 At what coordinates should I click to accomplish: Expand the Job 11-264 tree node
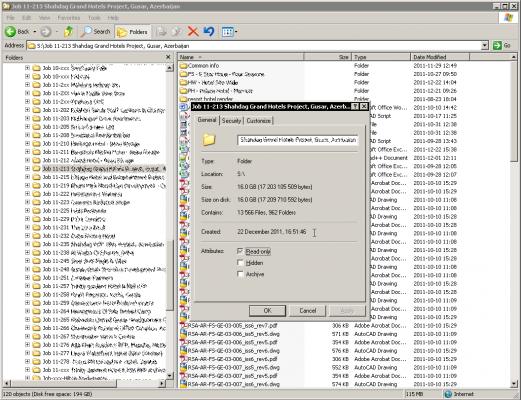tap(27, 311)
